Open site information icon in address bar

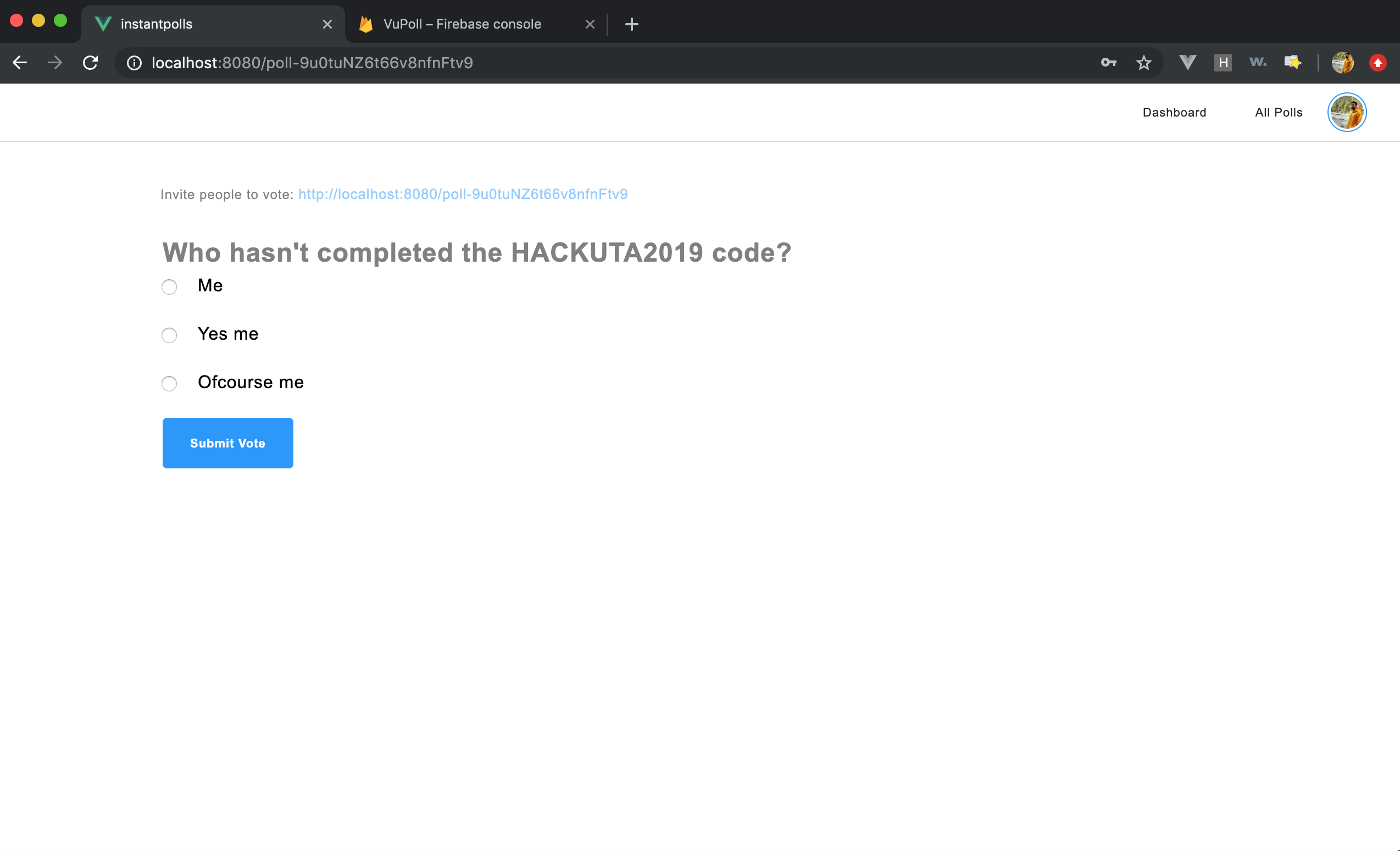coord(134,63)
